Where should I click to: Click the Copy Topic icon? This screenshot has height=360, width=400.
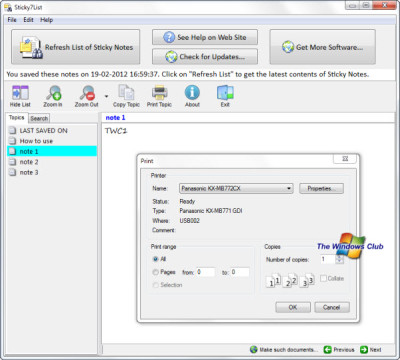click(x=126, y=93)
